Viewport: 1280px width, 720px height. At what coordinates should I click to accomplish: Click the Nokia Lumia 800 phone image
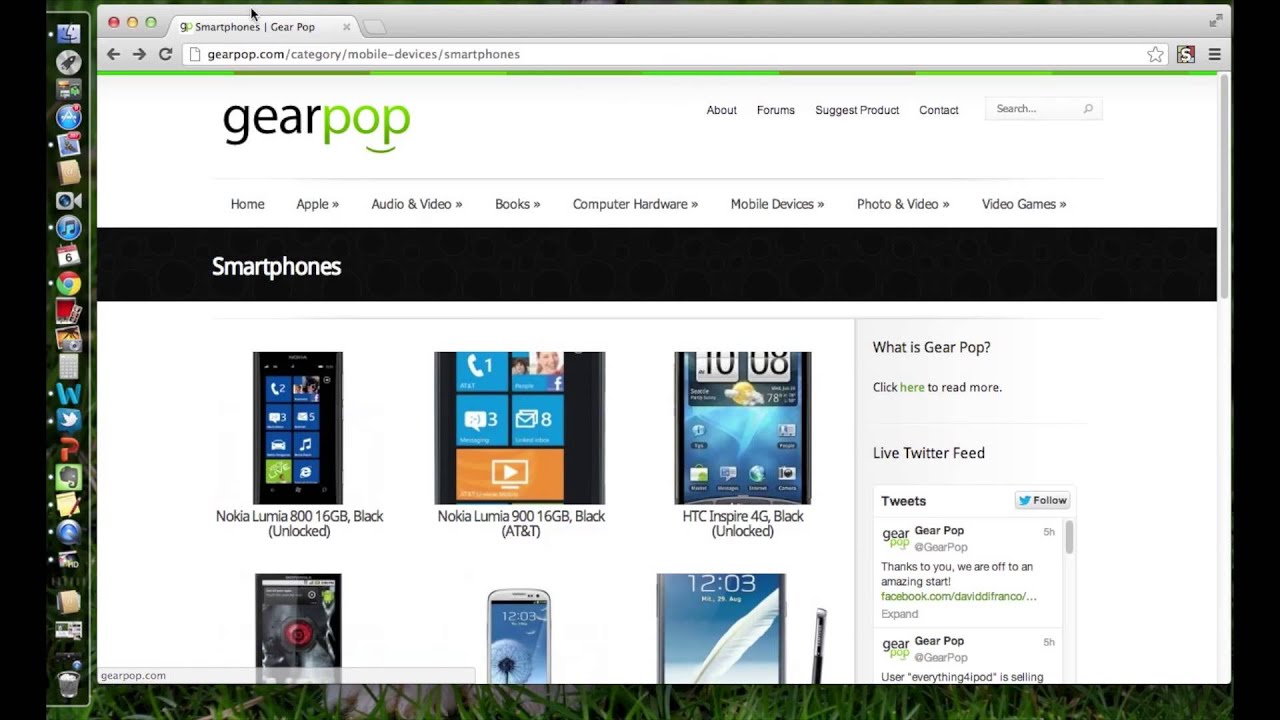point(298,428)
